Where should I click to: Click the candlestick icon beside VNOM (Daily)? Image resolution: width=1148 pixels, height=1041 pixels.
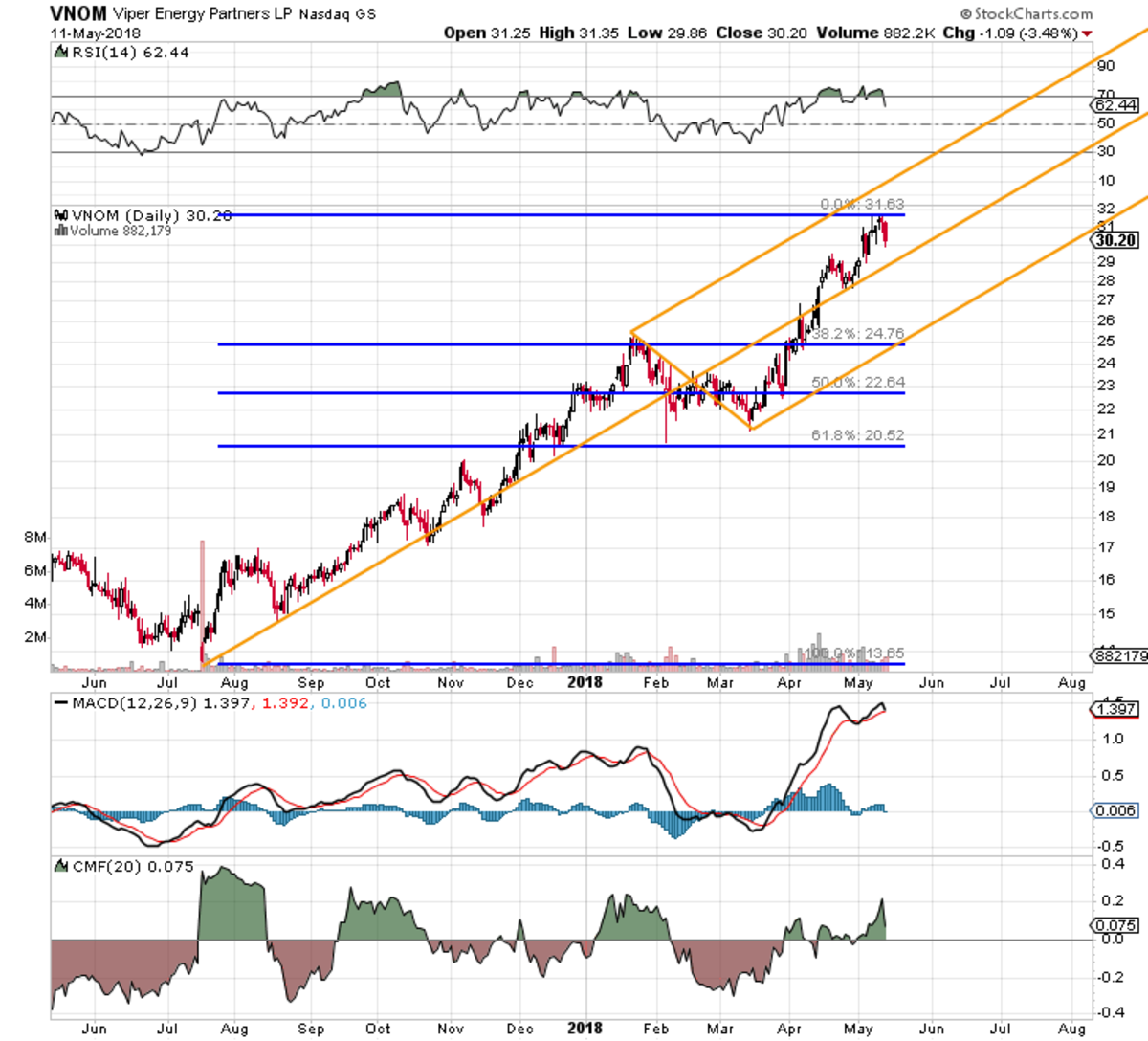(61, 215)
